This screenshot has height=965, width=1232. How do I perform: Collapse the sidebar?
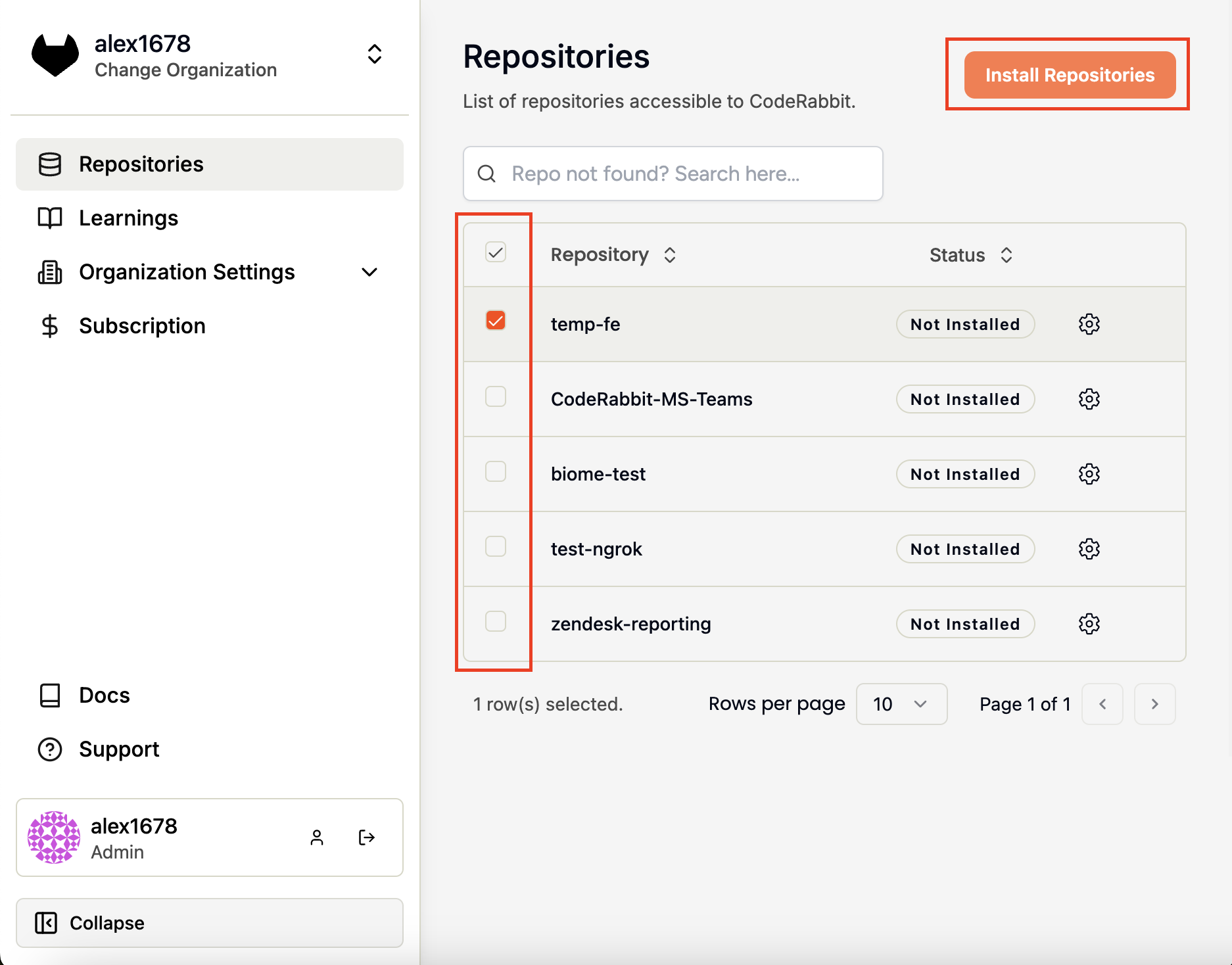(107, 922)
